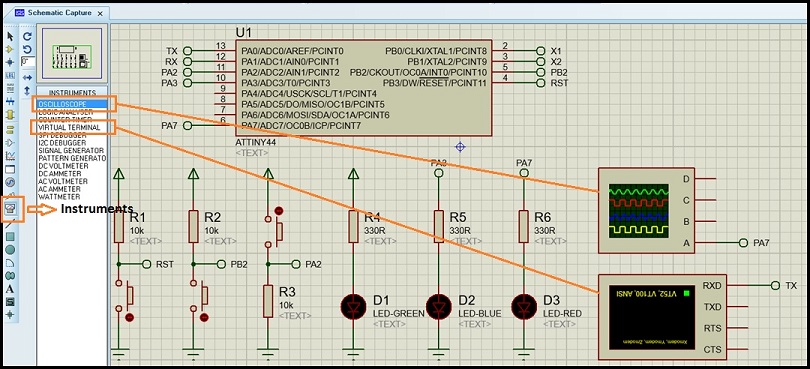Click the RX terminal on pin 12

[188, 62]
